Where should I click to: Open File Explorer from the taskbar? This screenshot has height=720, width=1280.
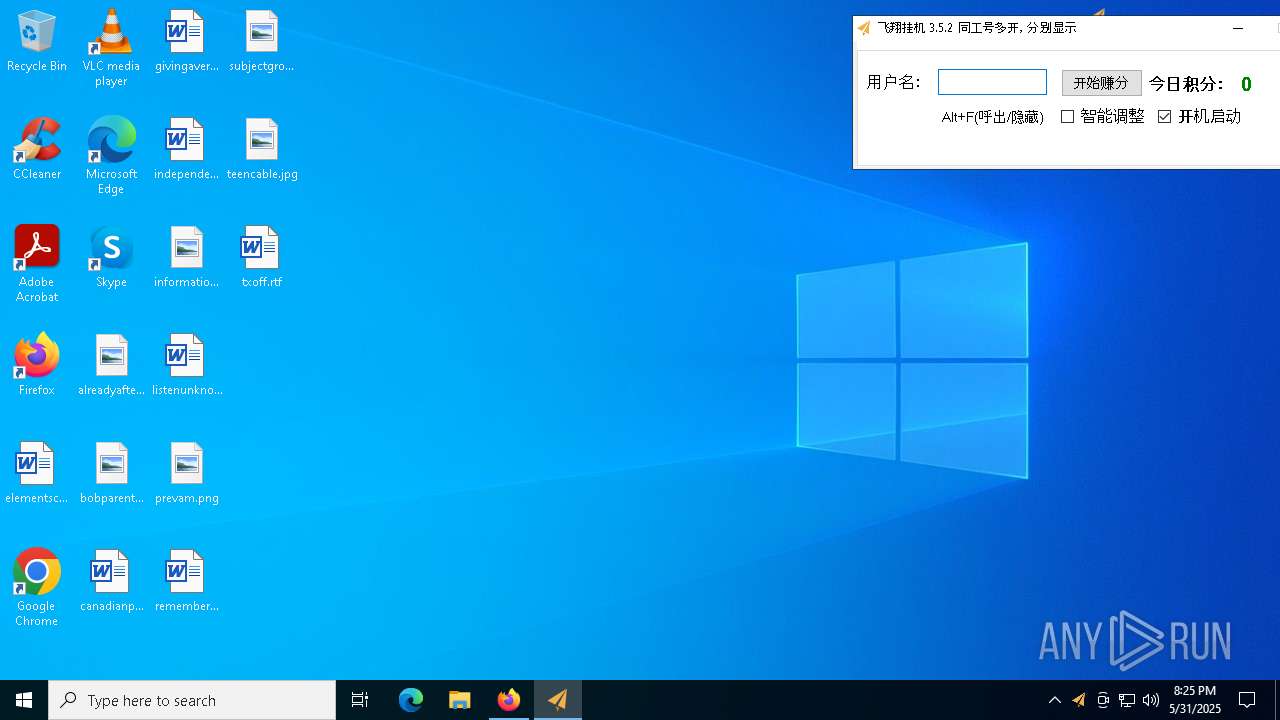(460, 700)
